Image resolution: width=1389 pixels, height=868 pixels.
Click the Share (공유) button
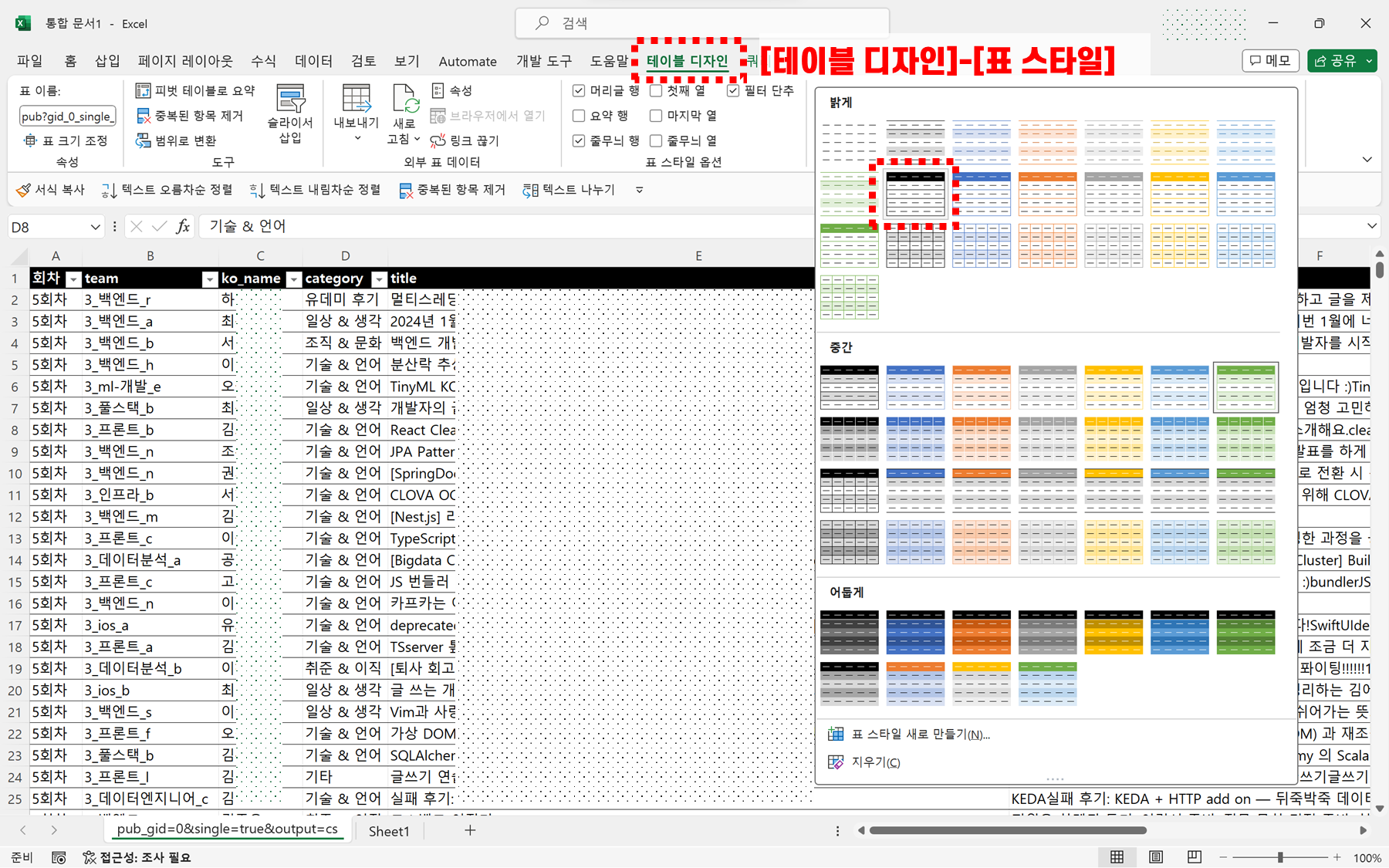[1335, 61]
